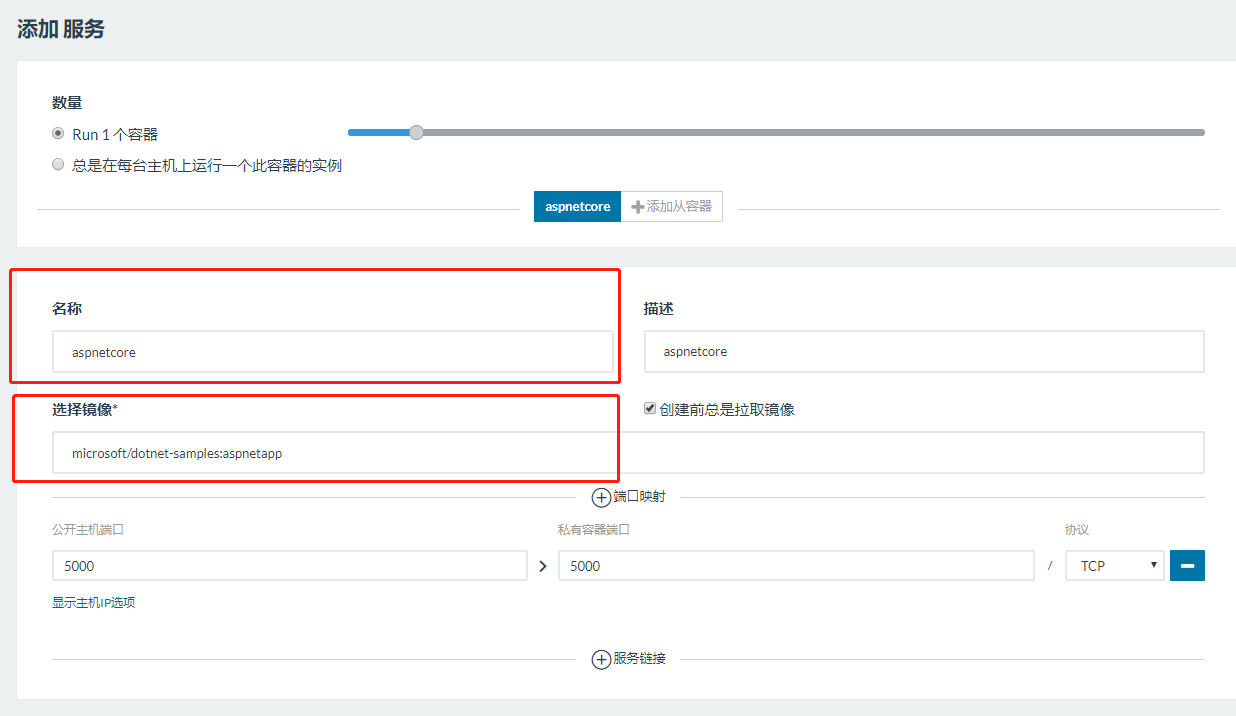Click the 公开主机端口 field showing 5000
This screenshot has height=716, width=1236.
(290, 566)
